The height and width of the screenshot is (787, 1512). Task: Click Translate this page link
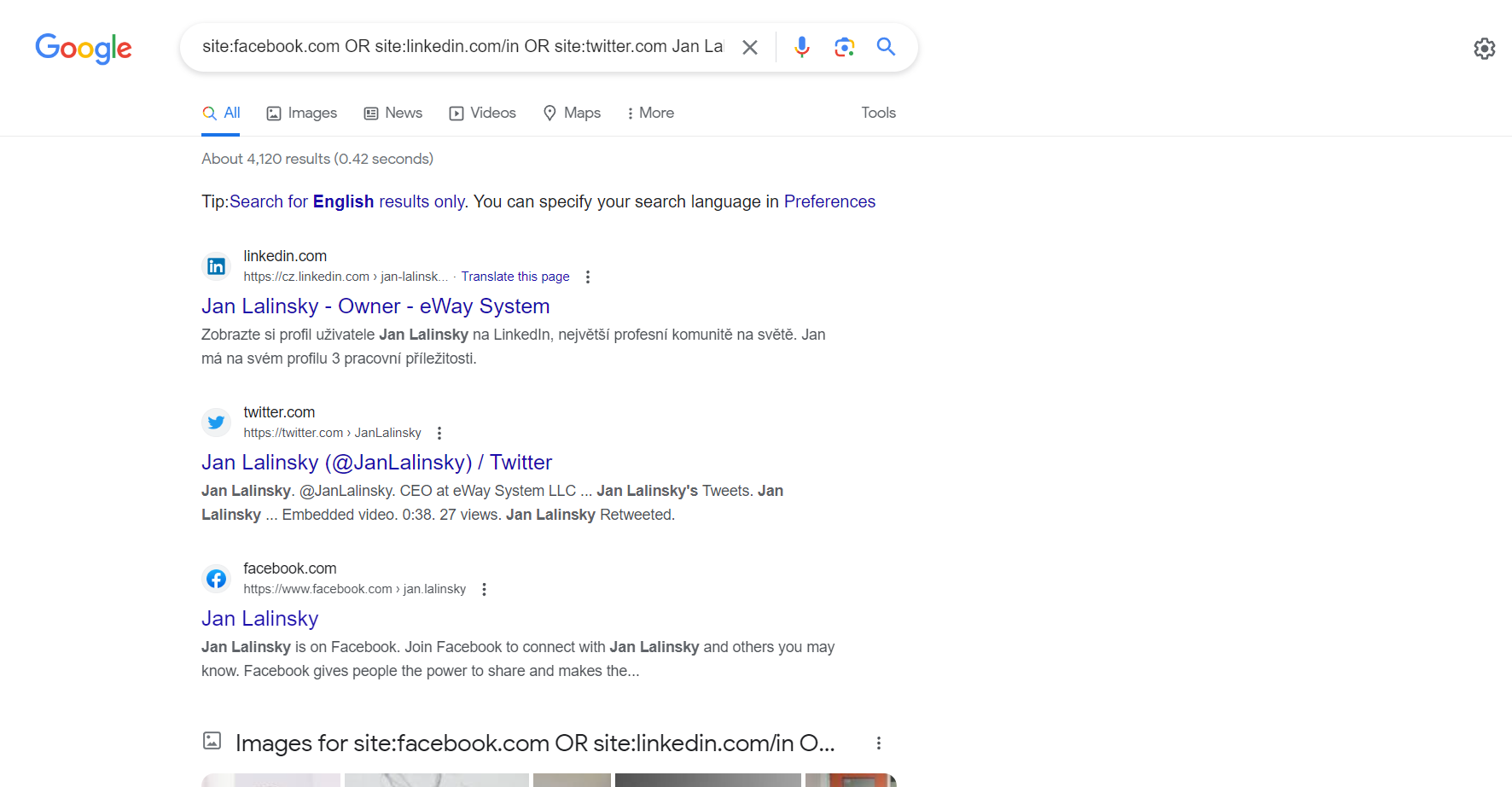[x=515, y=277]
